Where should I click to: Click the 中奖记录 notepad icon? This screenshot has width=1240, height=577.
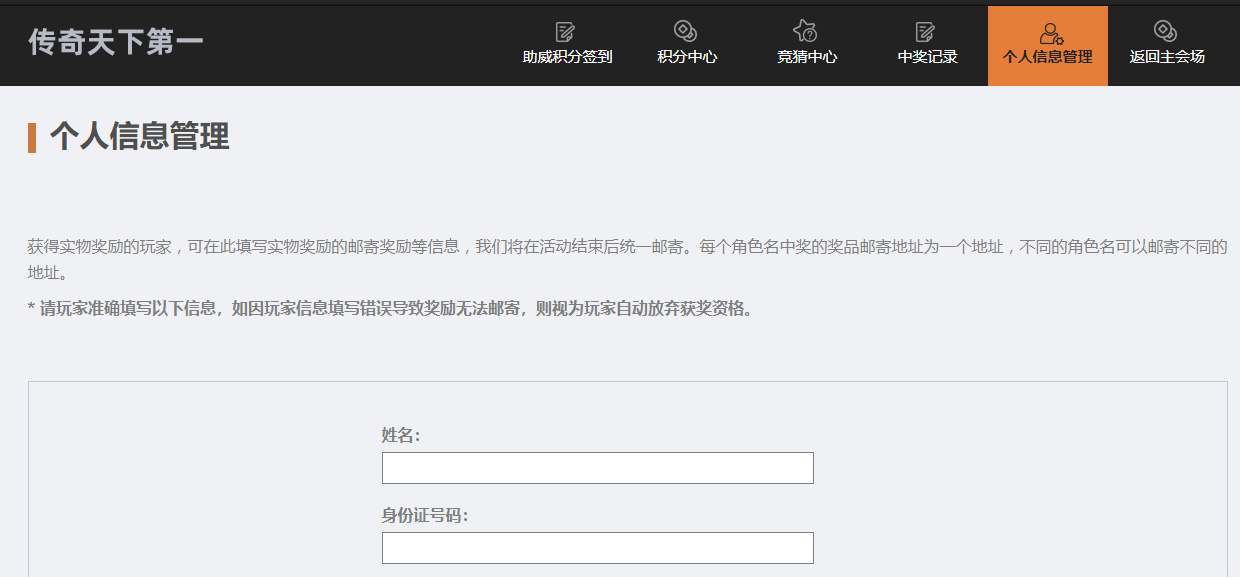click(926, 32)
